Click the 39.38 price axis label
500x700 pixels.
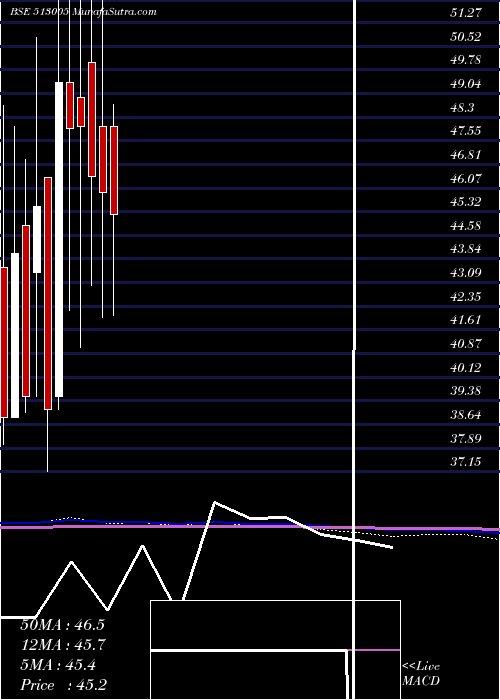(466, 391)
